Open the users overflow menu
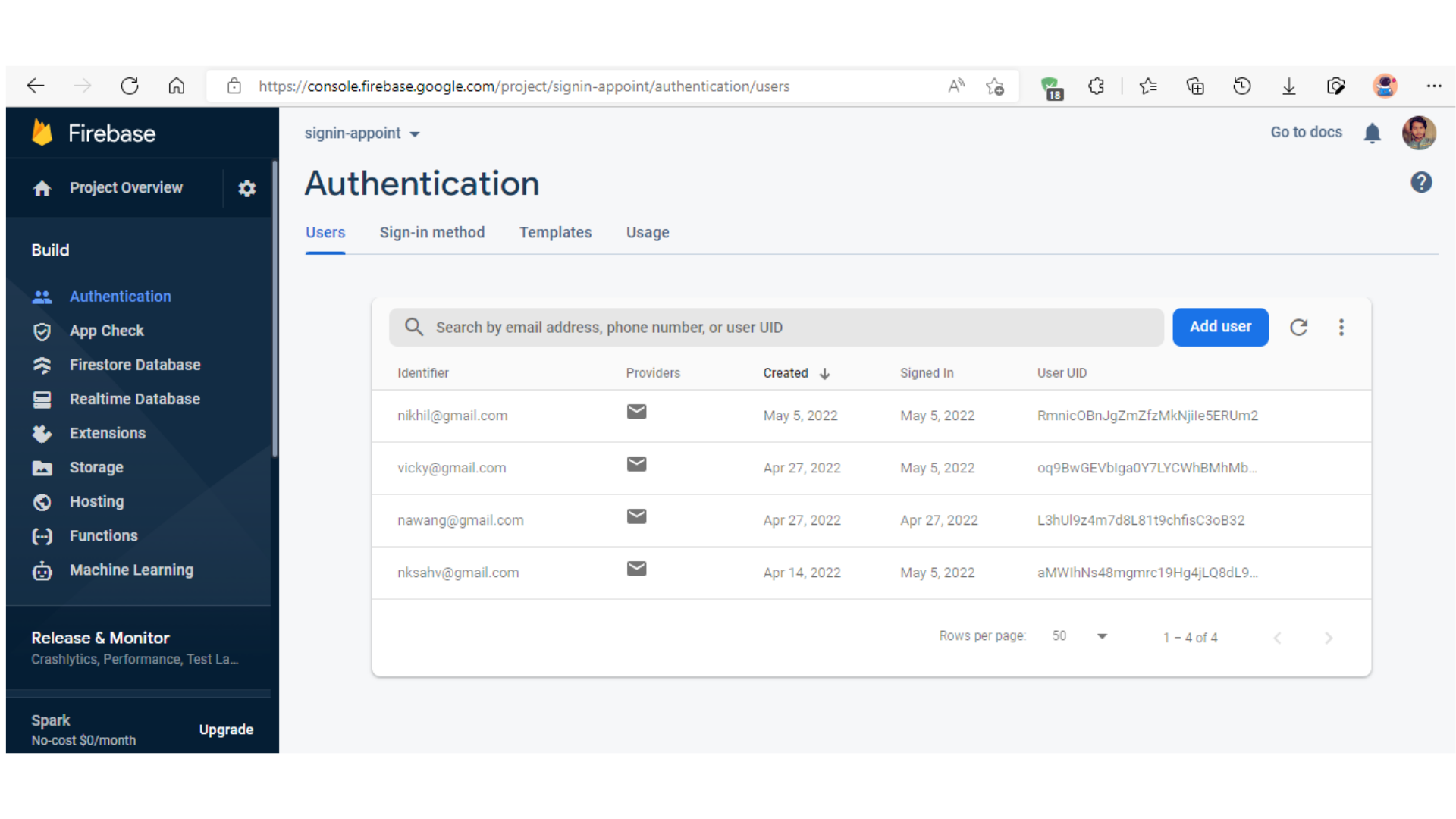 coord(1341,327)
